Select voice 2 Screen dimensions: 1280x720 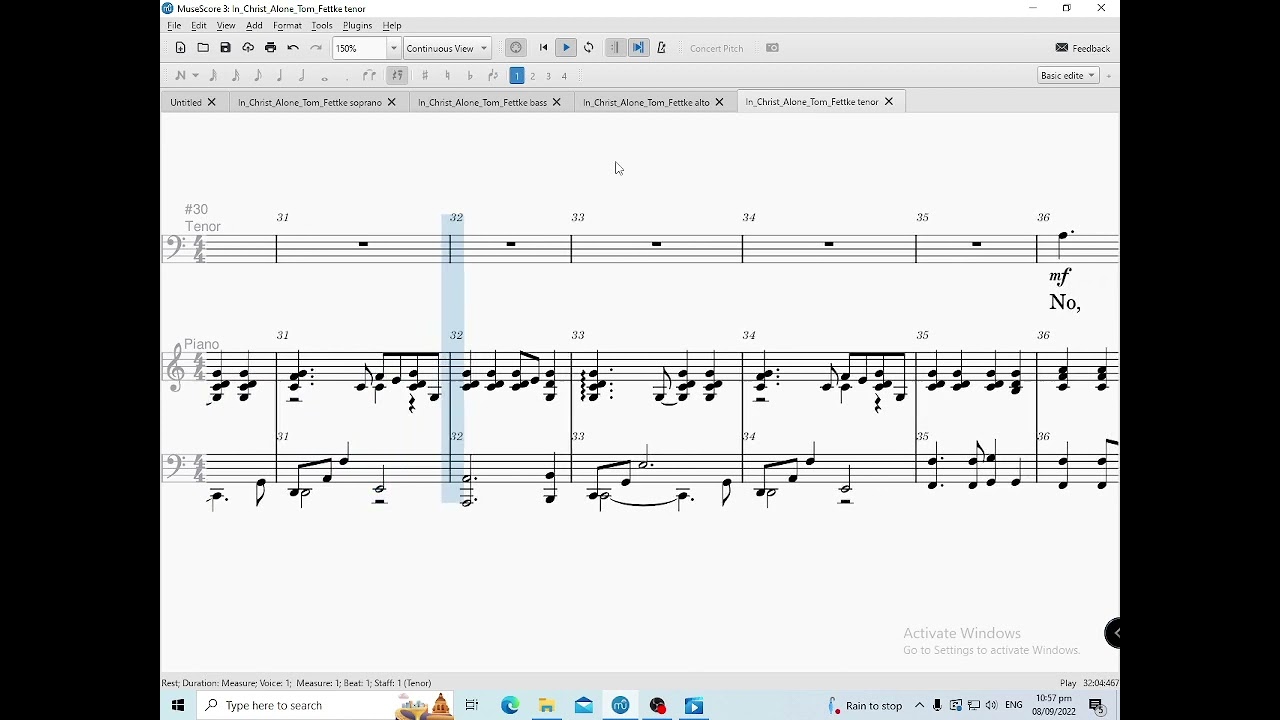point(532,75)
